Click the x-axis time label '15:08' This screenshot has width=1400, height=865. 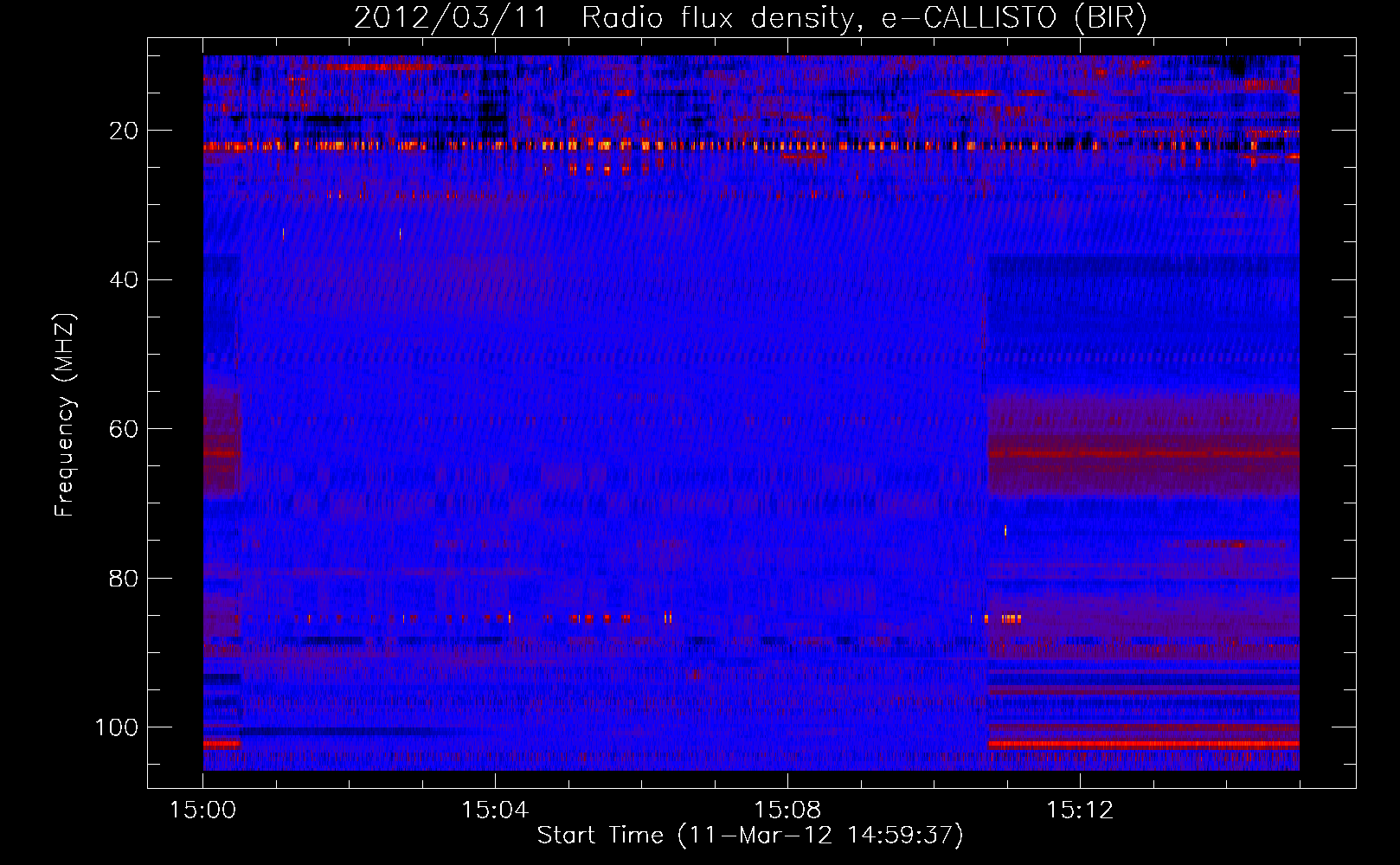click(787, 811)
